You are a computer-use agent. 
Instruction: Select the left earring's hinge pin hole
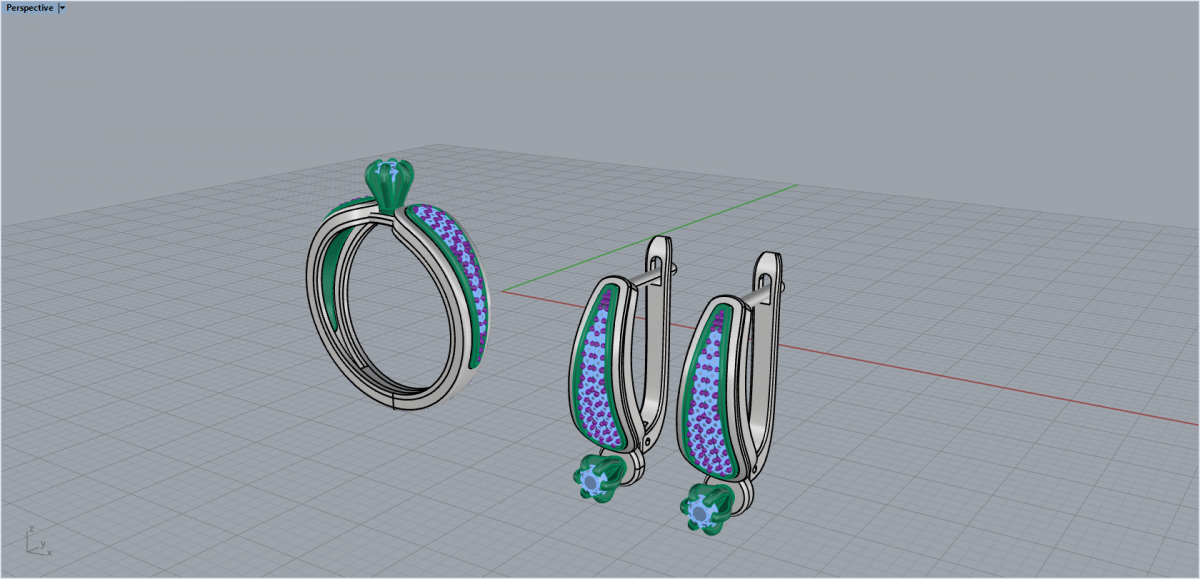point(649,438)
